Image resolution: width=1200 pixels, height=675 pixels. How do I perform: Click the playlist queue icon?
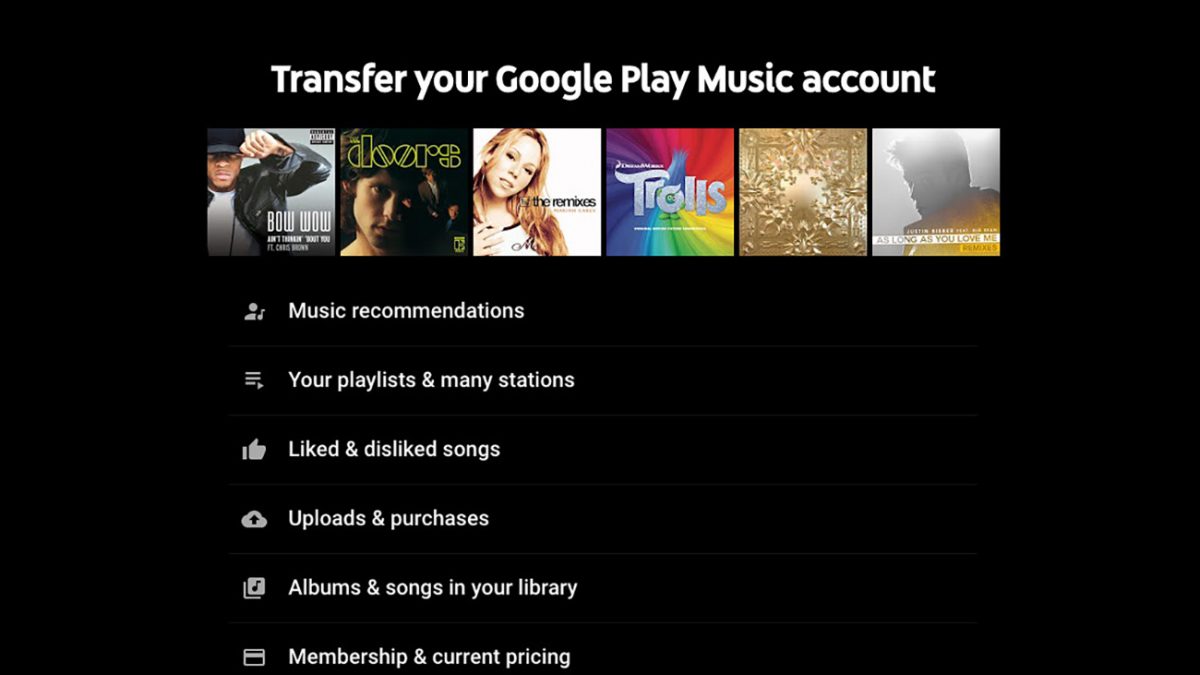[254, 380]
